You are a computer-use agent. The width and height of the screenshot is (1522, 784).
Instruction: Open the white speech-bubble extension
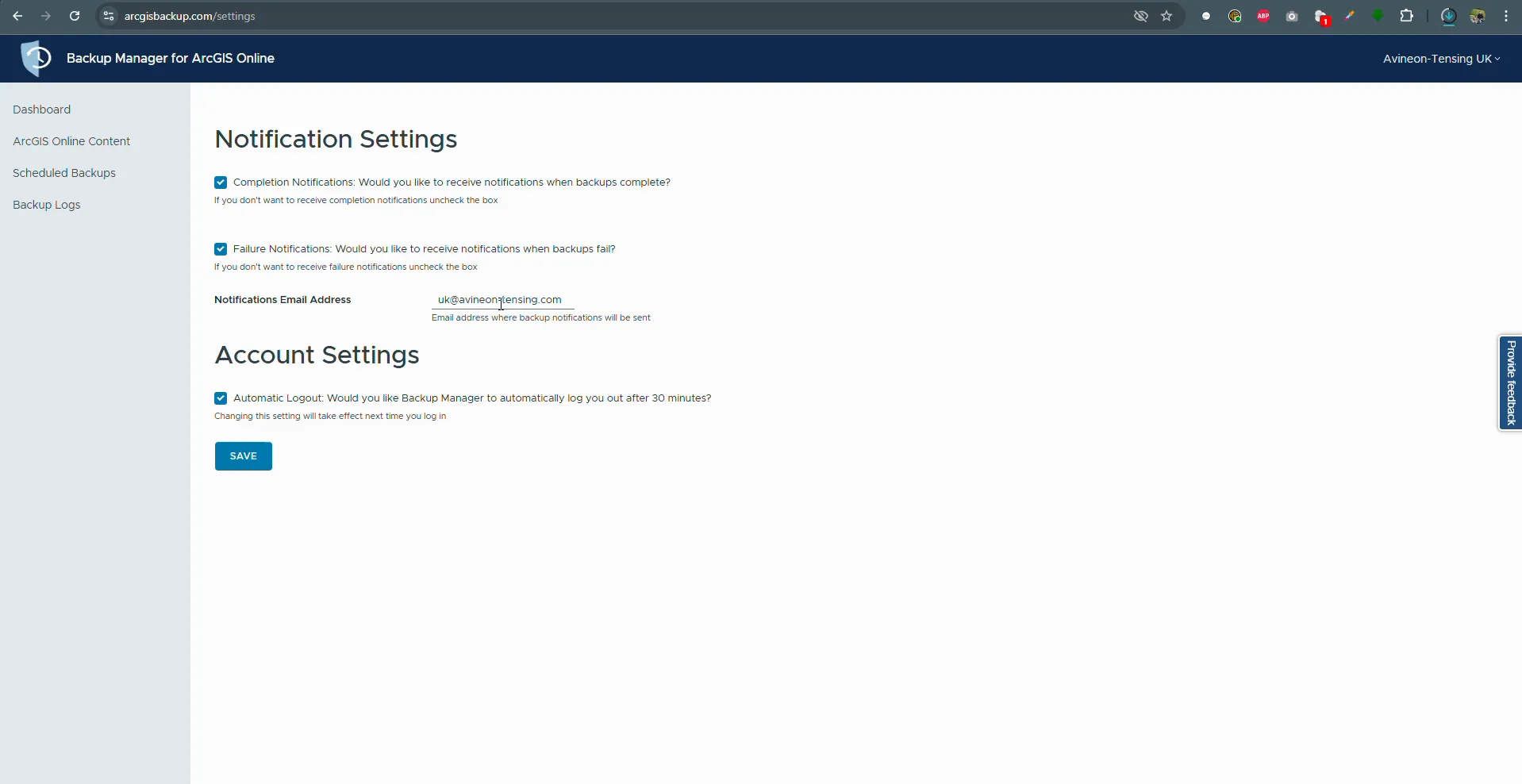click(1206, 16)
